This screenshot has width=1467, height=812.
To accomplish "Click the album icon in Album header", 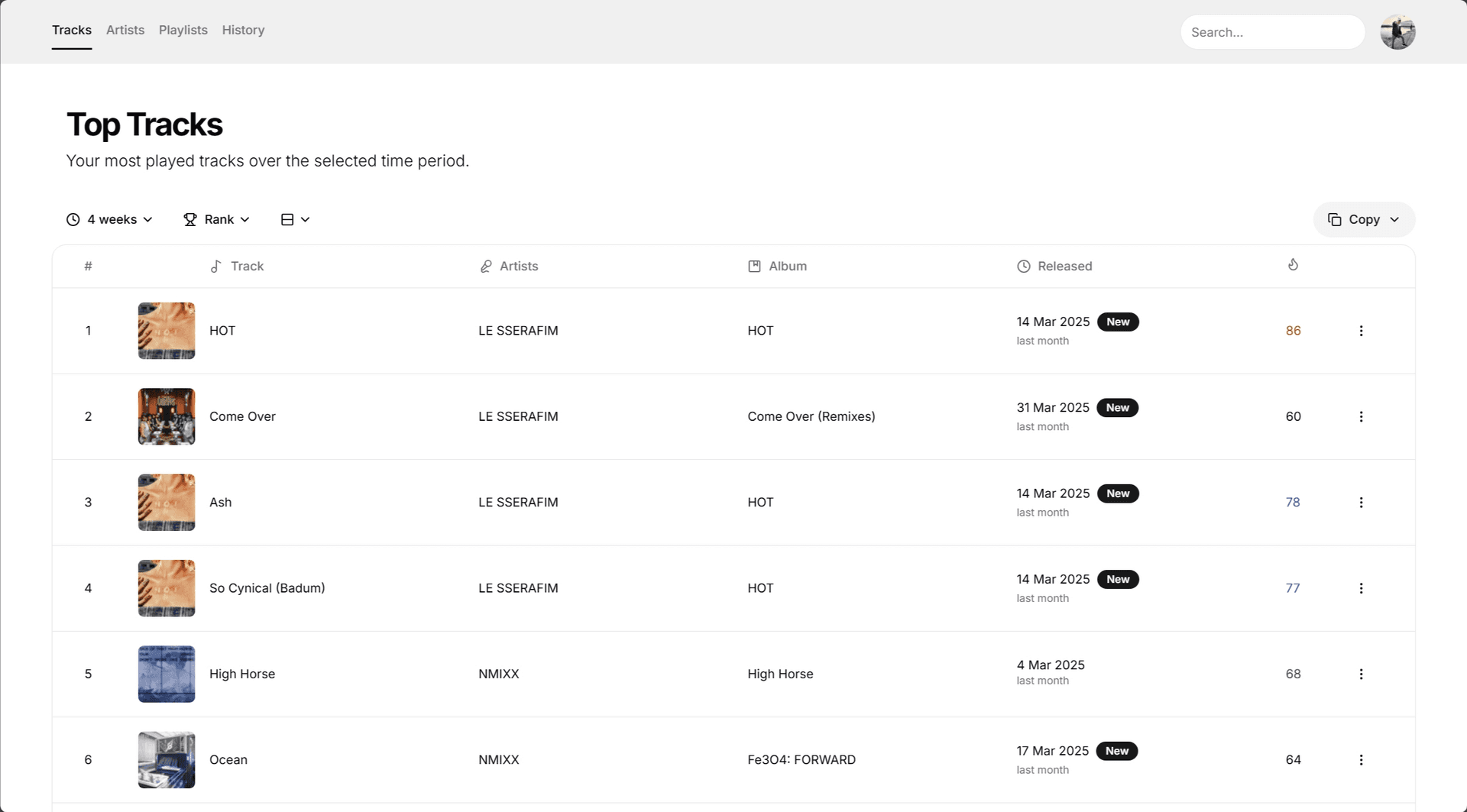I will click(x=754, y=266).
